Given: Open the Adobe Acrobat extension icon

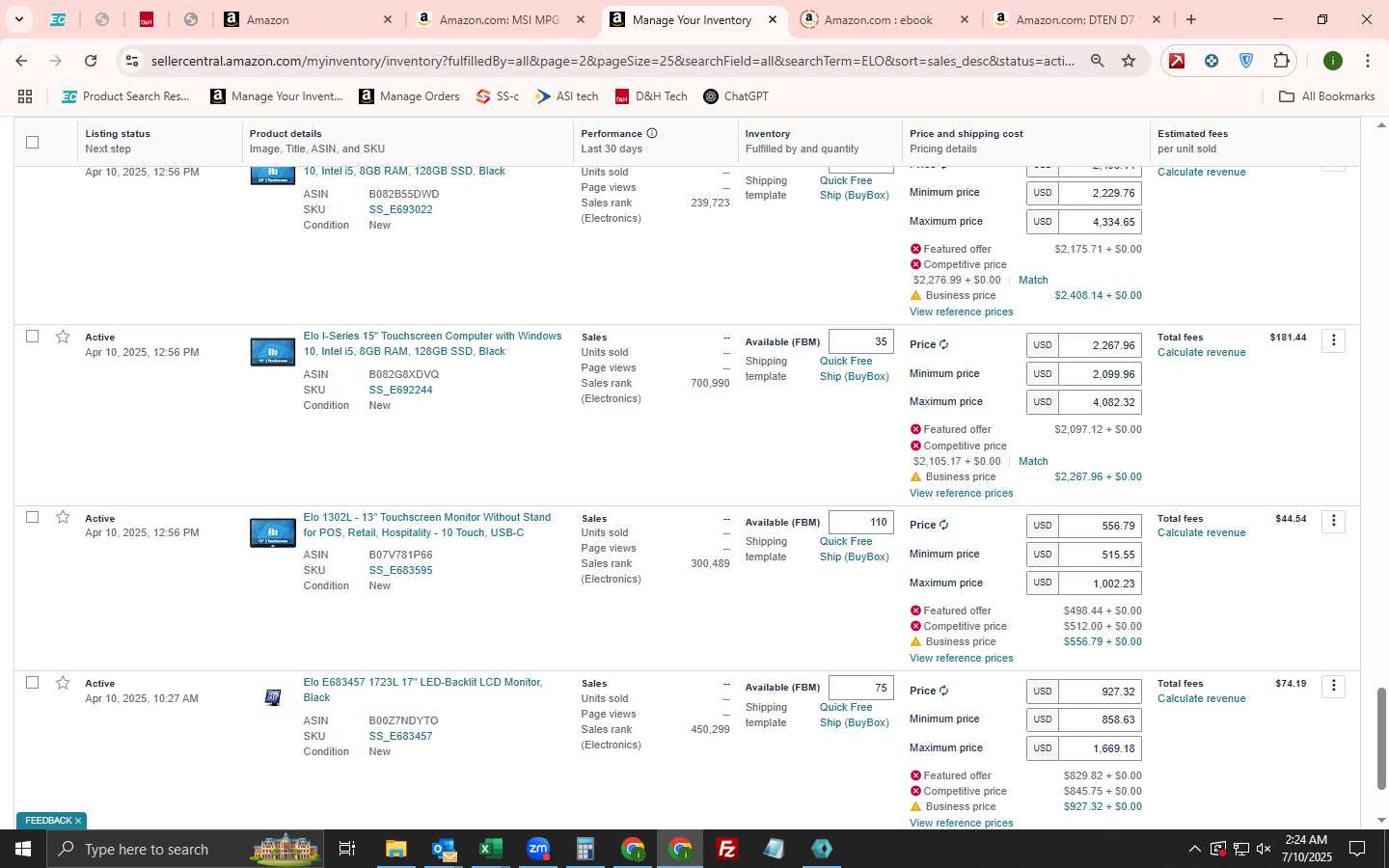Looking at the screenshot, I should (x=1177, y=61).
